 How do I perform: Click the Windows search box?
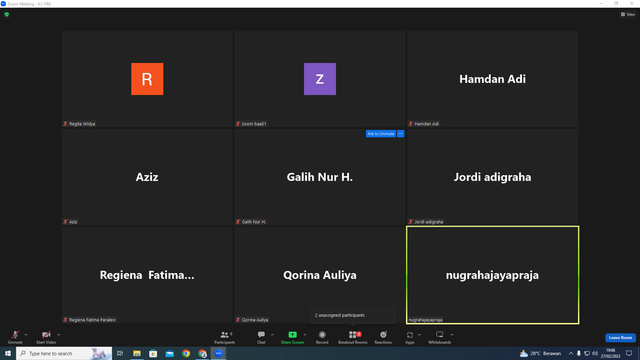(x=64, y=353)
